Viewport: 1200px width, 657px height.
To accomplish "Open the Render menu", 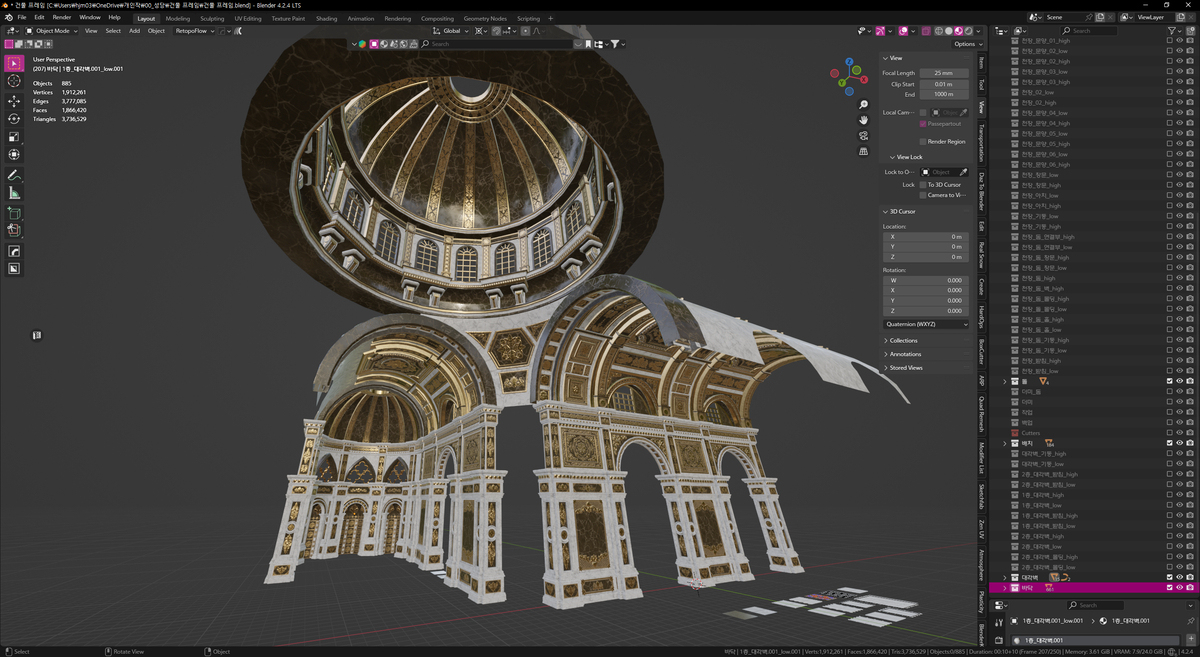I will (x=62, y=17).
